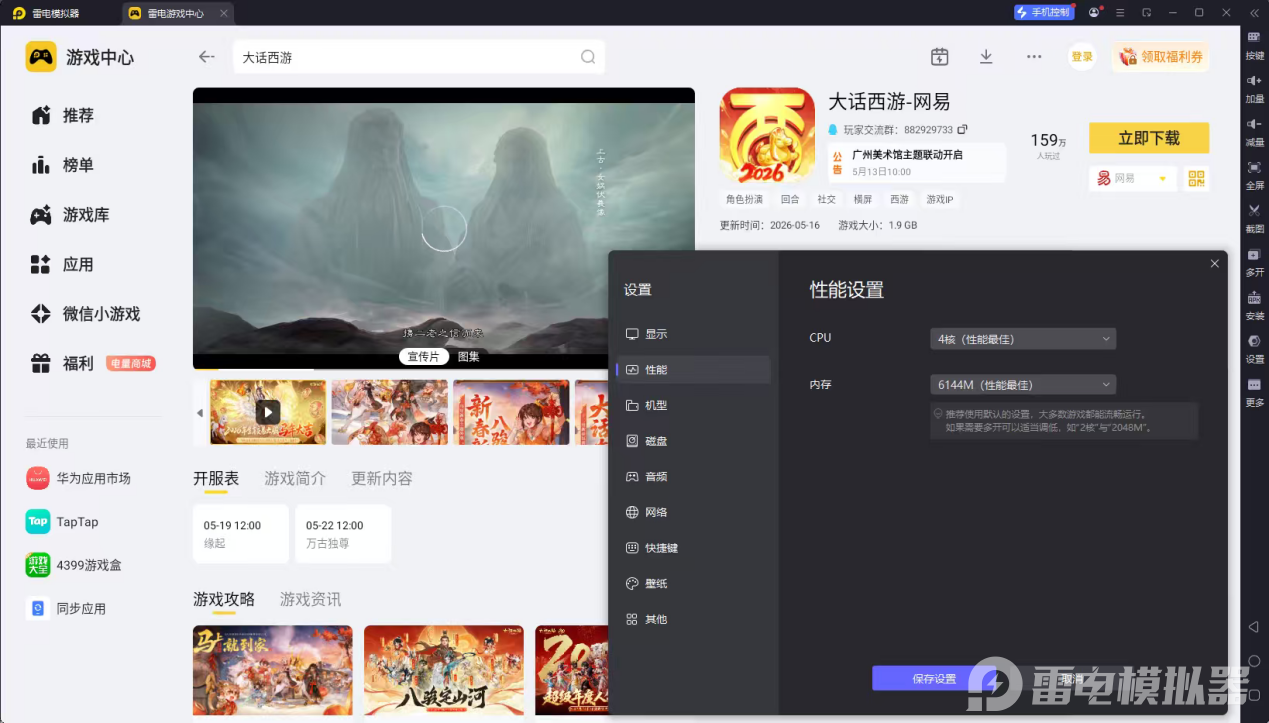Select 网络 in settings sidebar
Viewport: 1269px width, 723px height.
693,512
